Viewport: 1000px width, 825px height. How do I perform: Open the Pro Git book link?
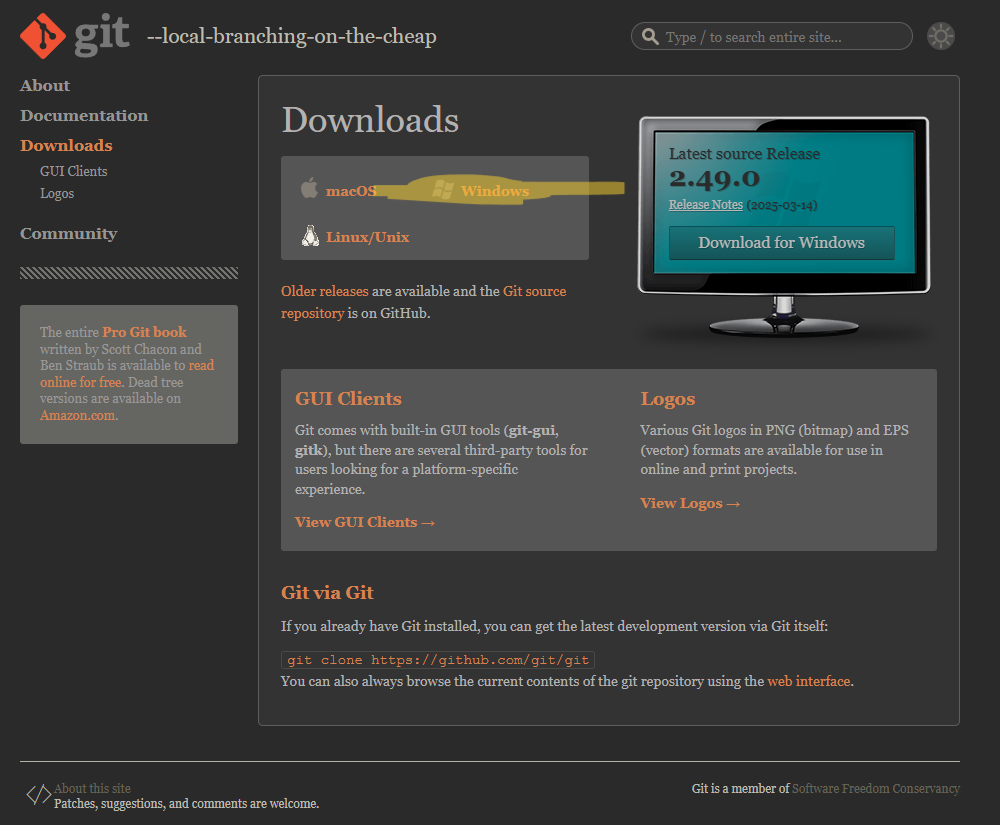144,332
